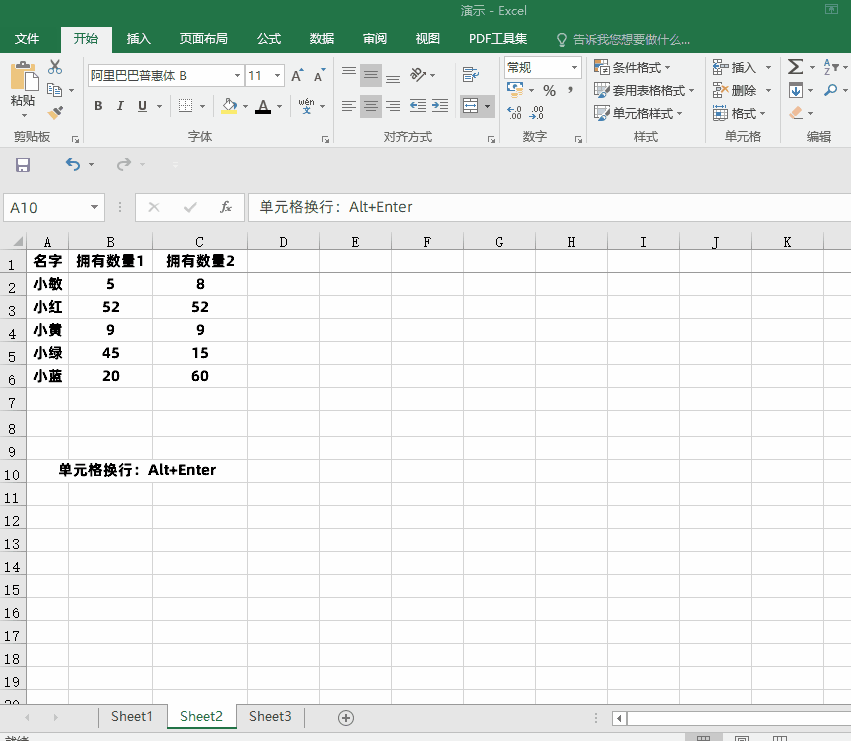Open font size 11 dropdown
The height and width of the screenshot is (741, 851).
point(277,75)
